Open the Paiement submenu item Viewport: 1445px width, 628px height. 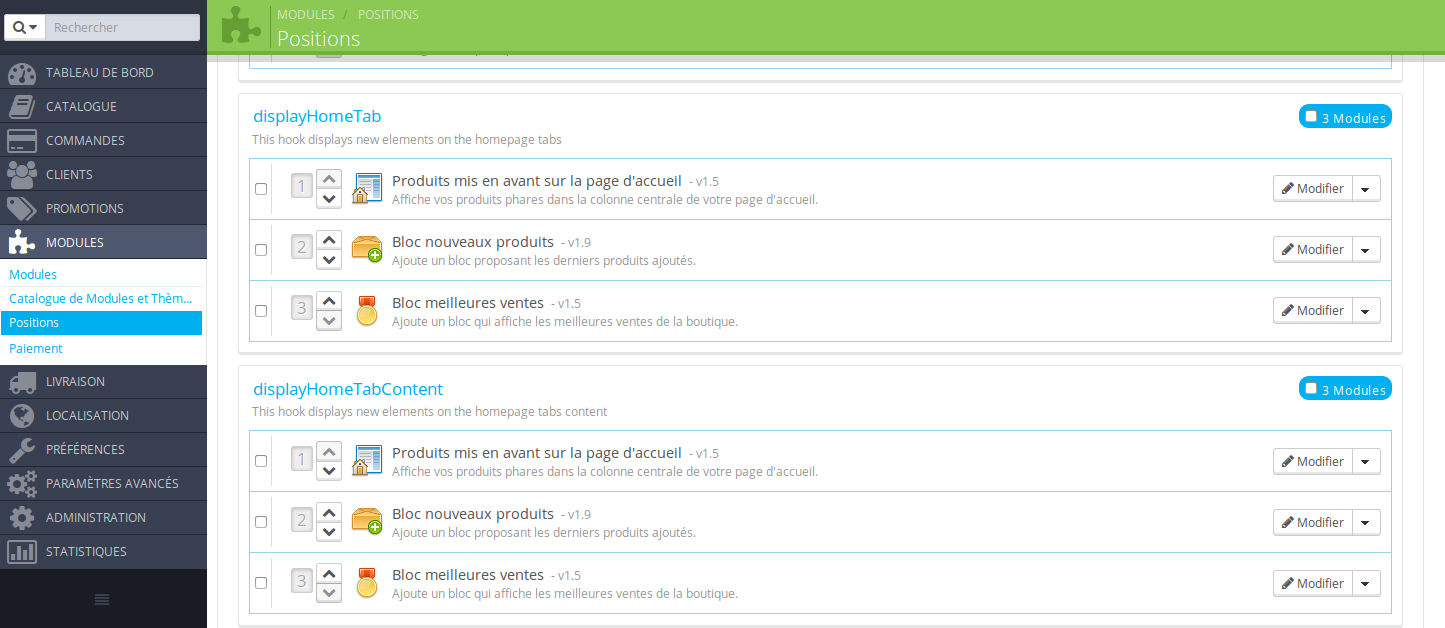pos(36,349)
